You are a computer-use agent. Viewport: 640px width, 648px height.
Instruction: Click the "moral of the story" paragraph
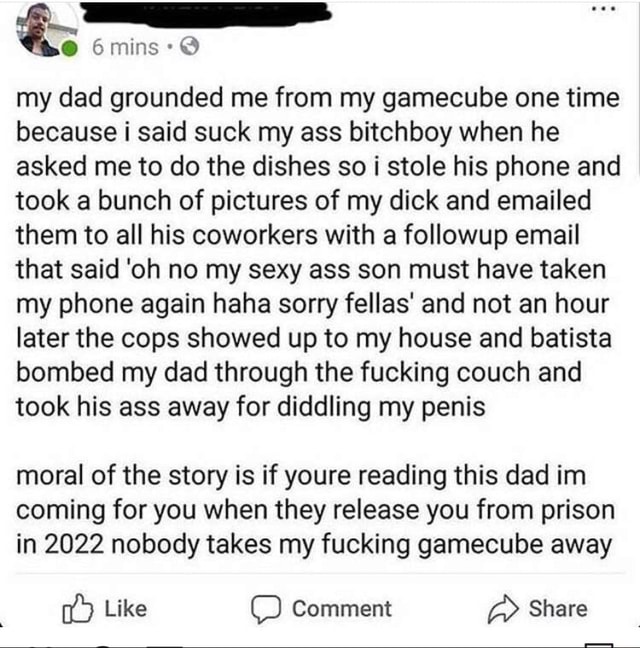pos(316,509)
